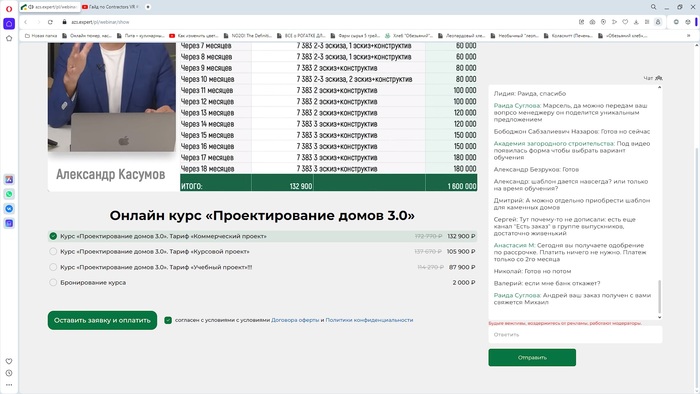The image size is (700, 394).
Task: Click the webinar speaker video thumbnail
Action: click(112, 98)
